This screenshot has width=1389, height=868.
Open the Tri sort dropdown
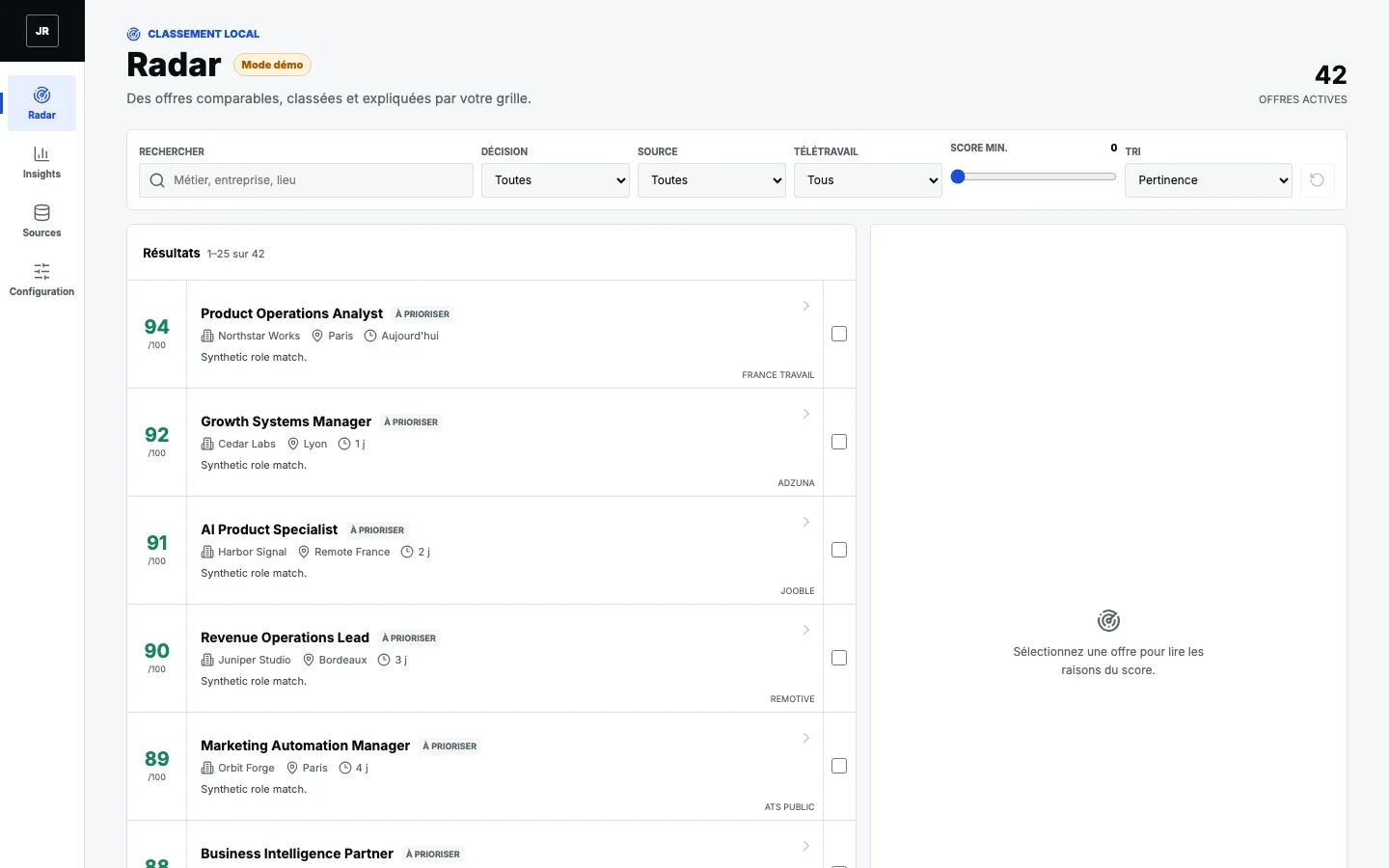tap(1209, 180)
